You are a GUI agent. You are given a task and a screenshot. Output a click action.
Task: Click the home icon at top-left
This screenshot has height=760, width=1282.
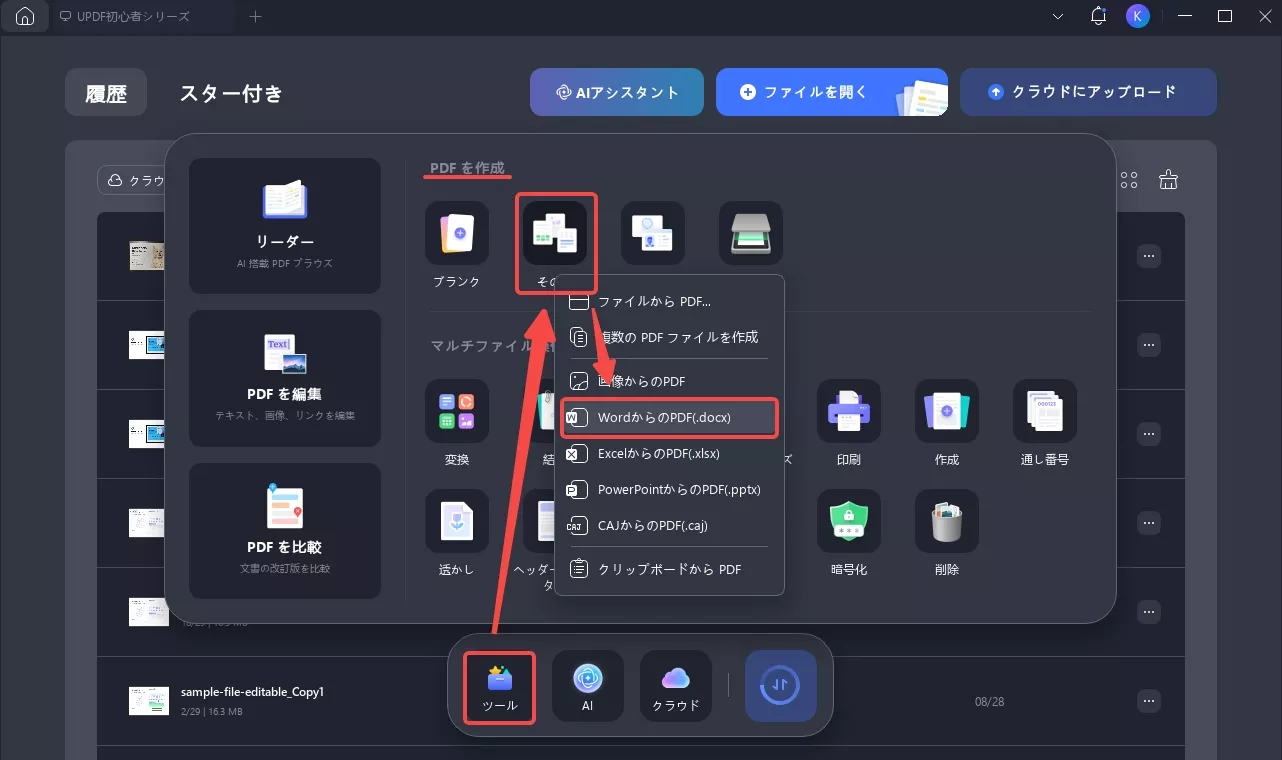pos(25,16)
